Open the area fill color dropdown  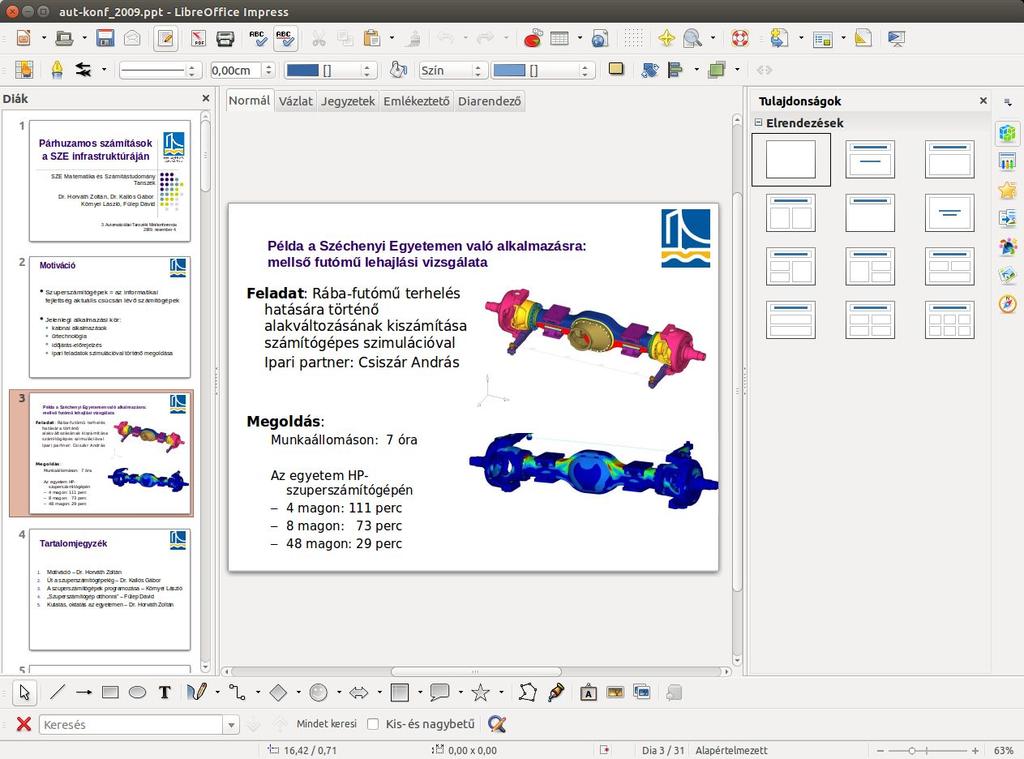point(543,70)
